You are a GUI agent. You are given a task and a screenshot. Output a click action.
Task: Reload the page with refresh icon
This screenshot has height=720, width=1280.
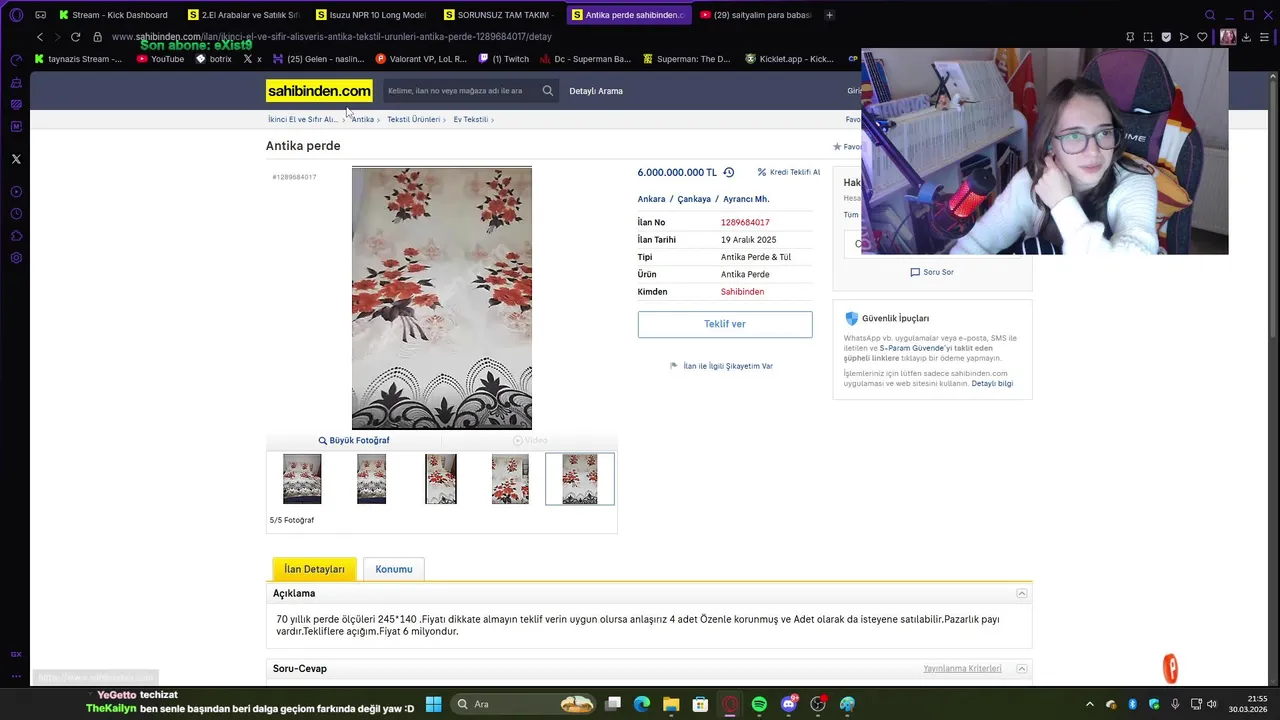[75, 37]
